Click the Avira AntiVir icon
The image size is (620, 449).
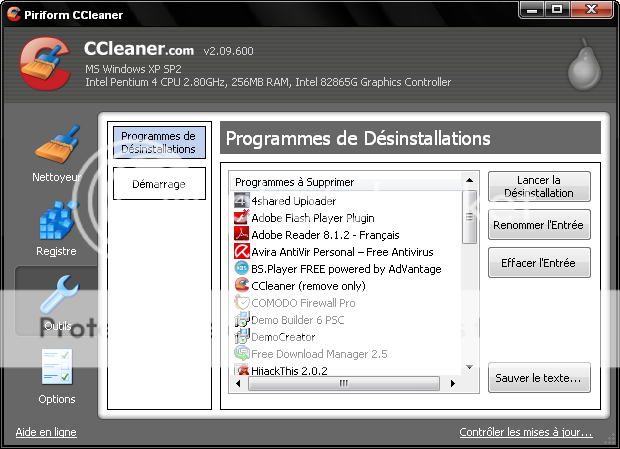pyautogui.click(x=242, y=251)
